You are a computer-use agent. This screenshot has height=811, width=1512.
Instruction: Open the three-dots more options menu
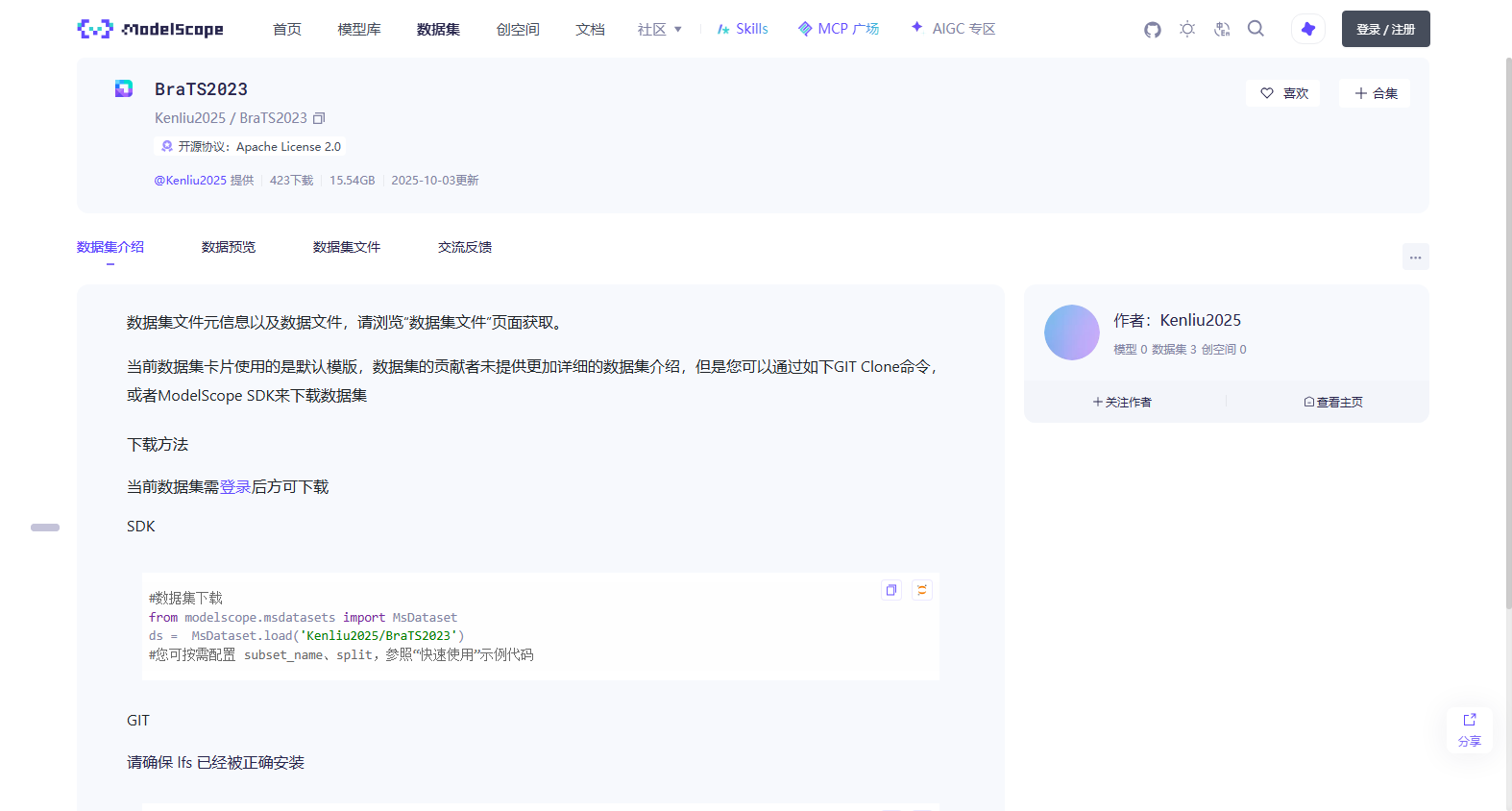(1416, 257)
